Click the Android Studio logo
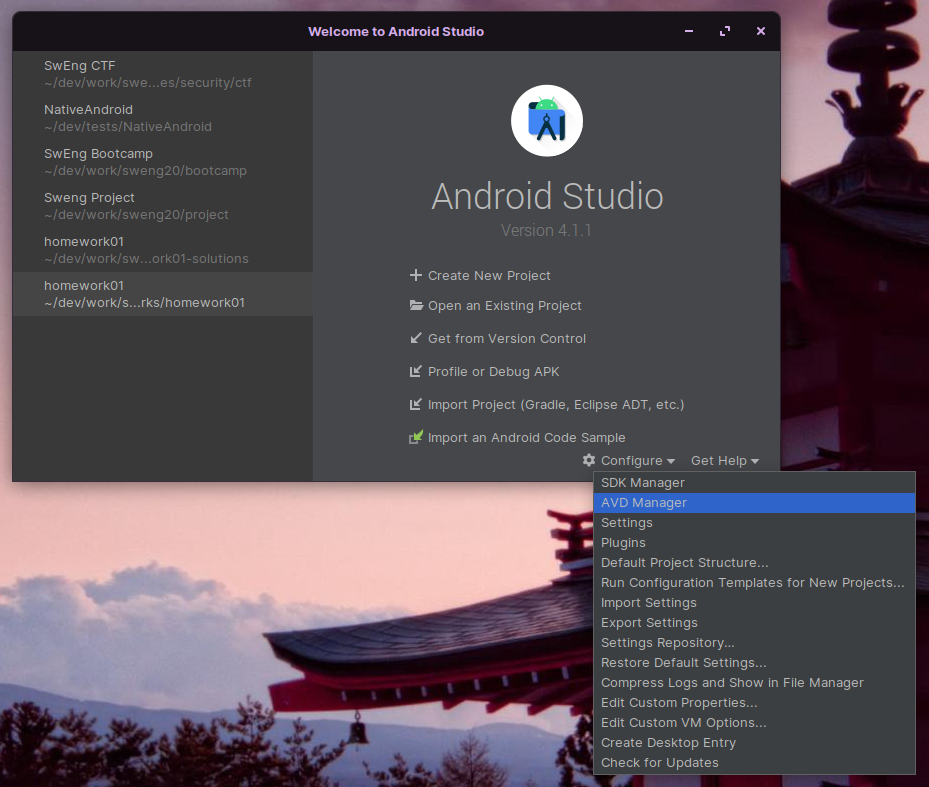Image resolution: width=929 pixels, height=787 pixels. pos(547,121)
